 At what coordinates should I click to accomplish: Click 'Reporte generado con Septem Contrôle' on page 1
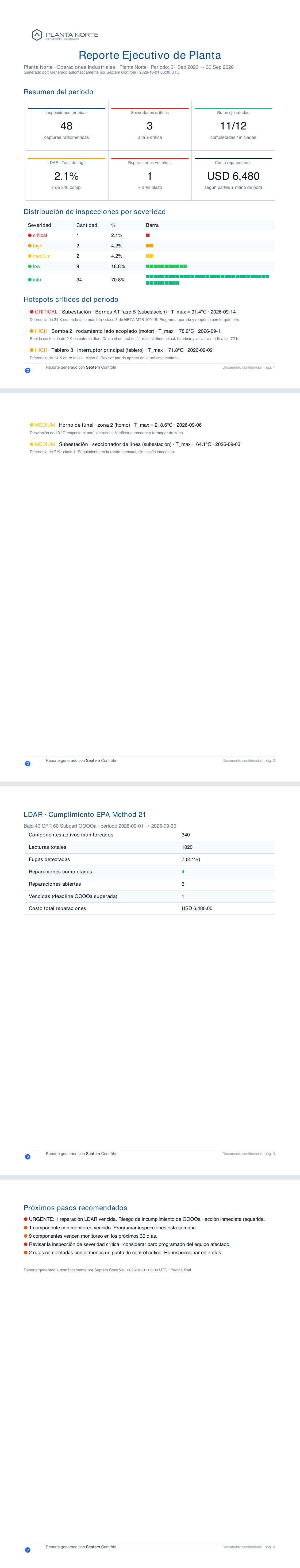pos(81,368)
